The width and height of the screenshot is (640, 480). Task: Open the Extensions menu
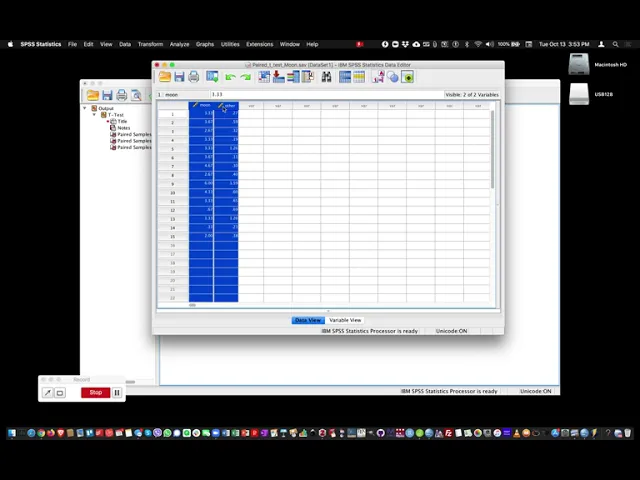(260, 44)
